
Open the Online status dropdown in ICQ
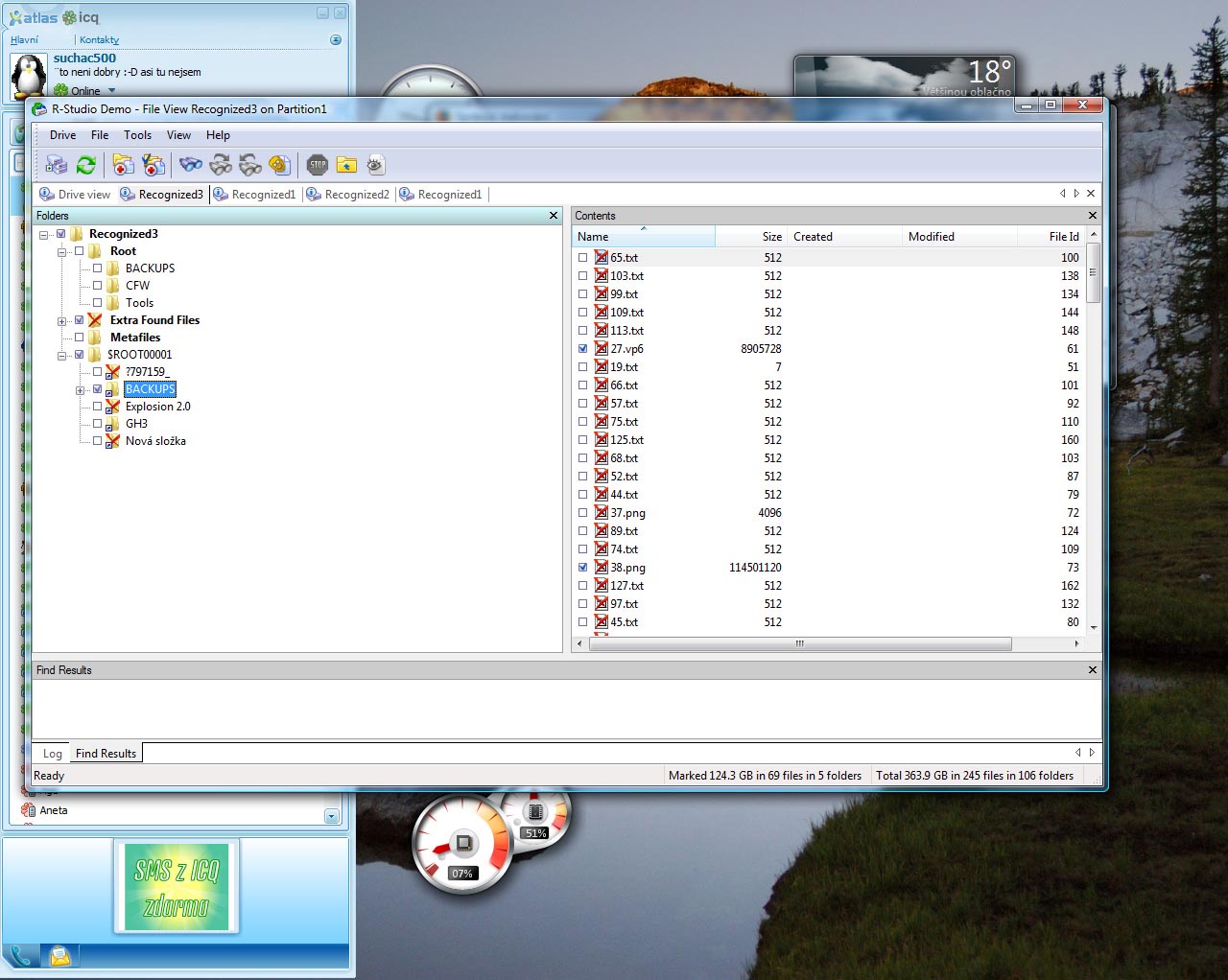[x=111, y=91]
